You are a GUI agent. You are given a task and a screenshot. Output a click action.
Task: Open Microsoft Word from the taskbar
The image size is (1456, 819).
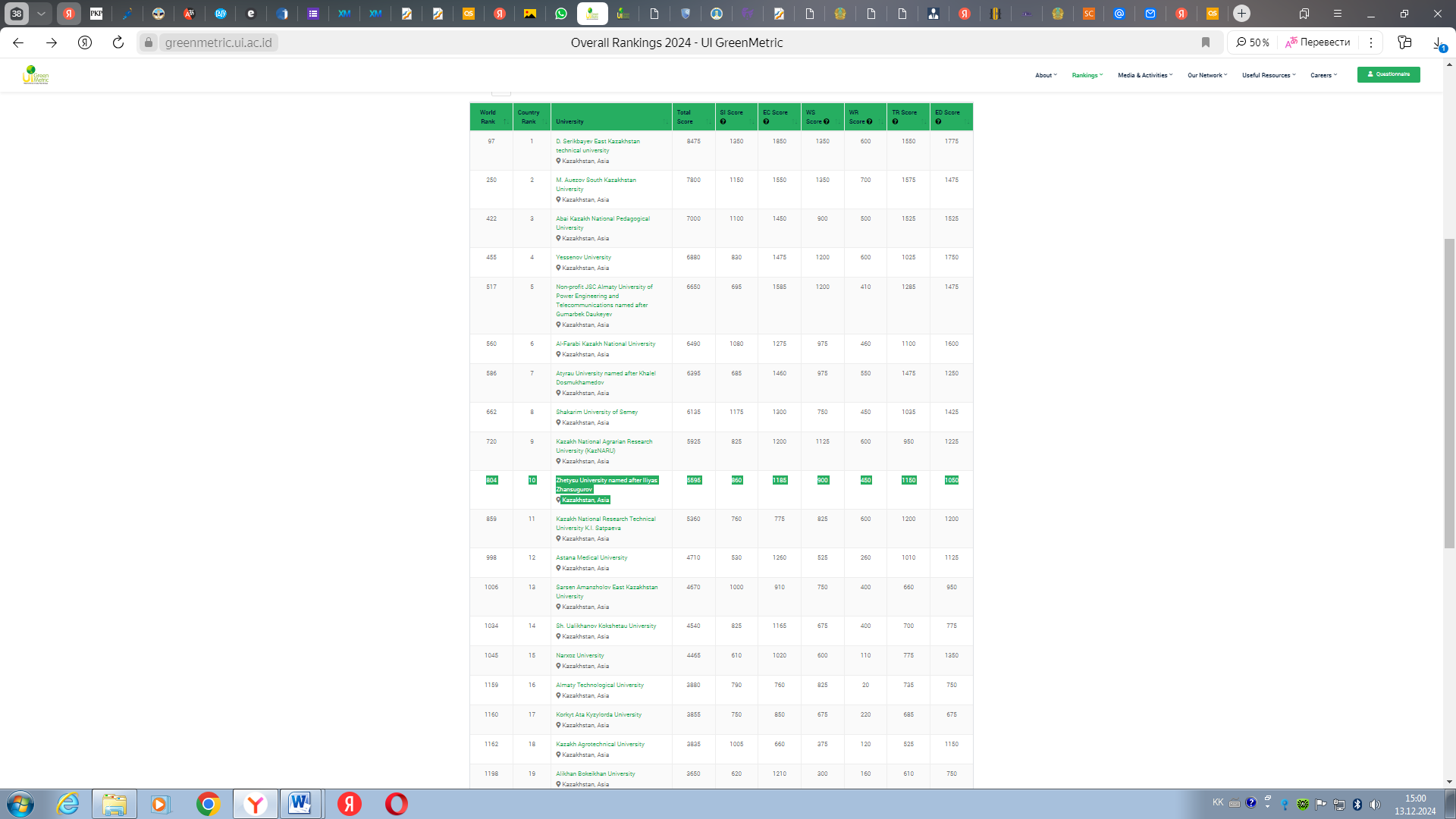click(x=300, y=804)
